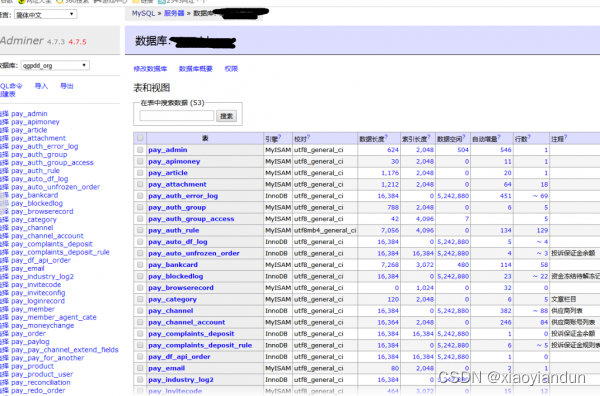Open the 权限 privileges link

click(231, 69)
